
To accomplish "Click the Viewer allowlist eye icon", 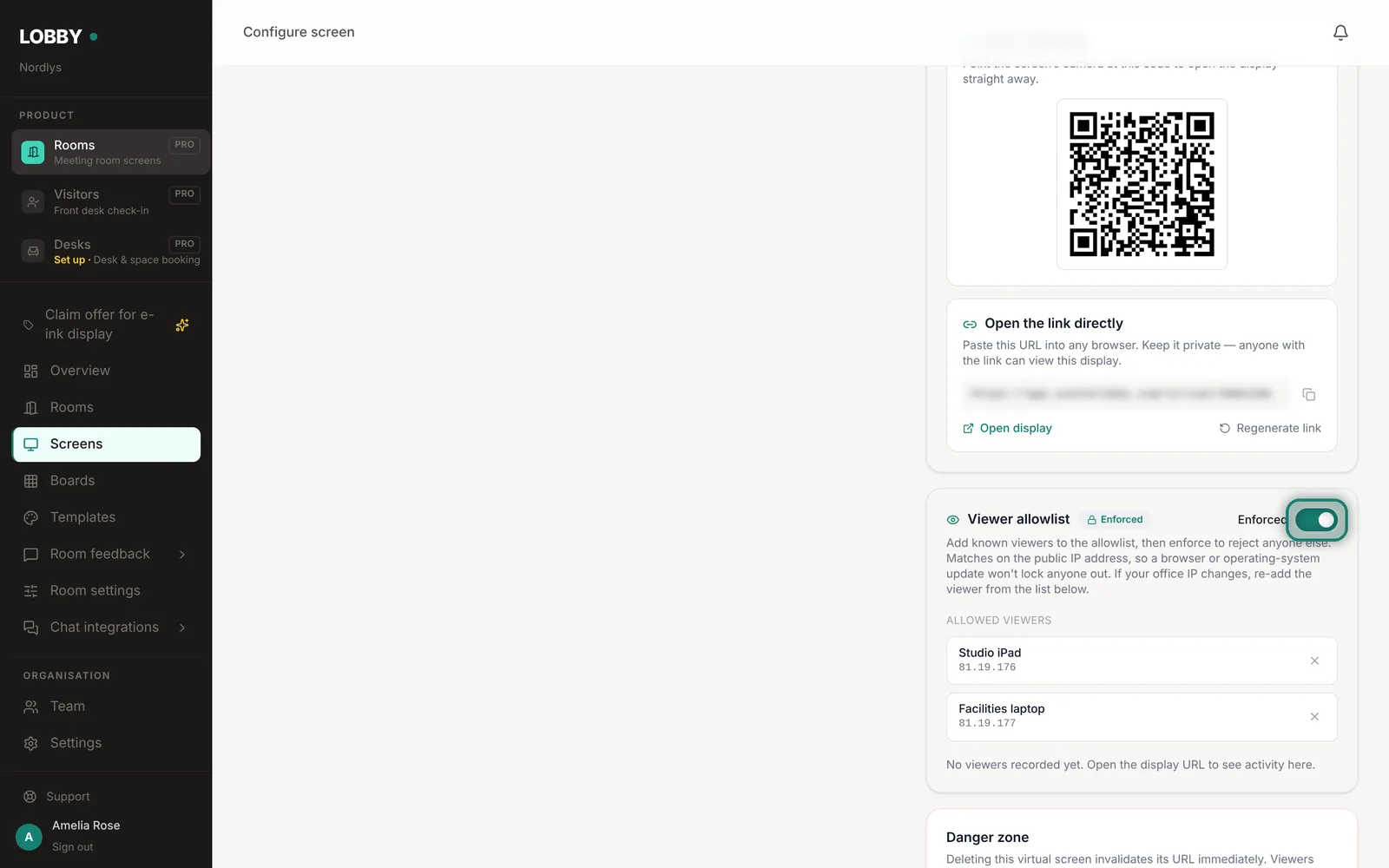I will [x=953, y=520].
